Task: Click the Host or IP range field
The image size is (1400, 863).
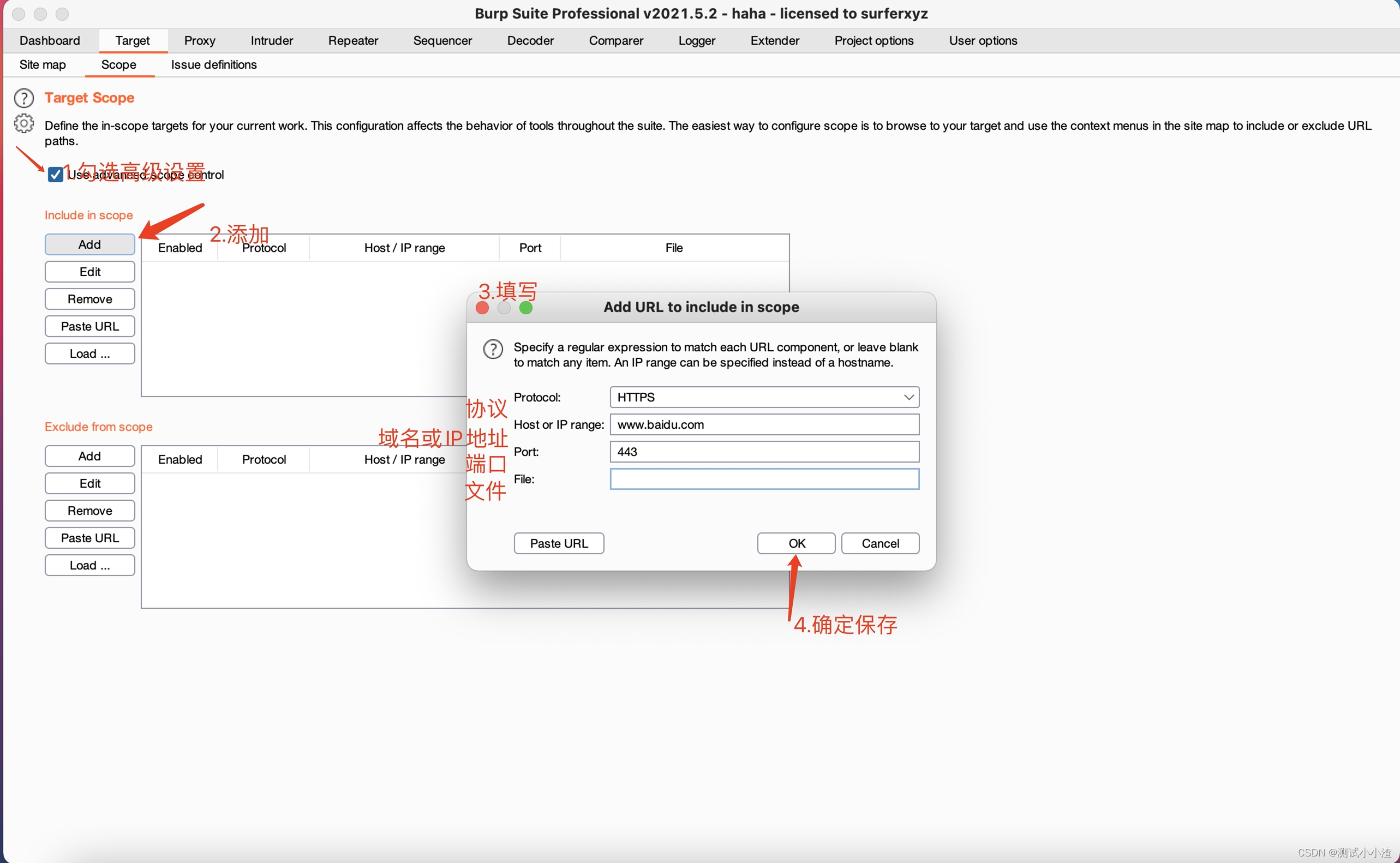Action: 763,424
